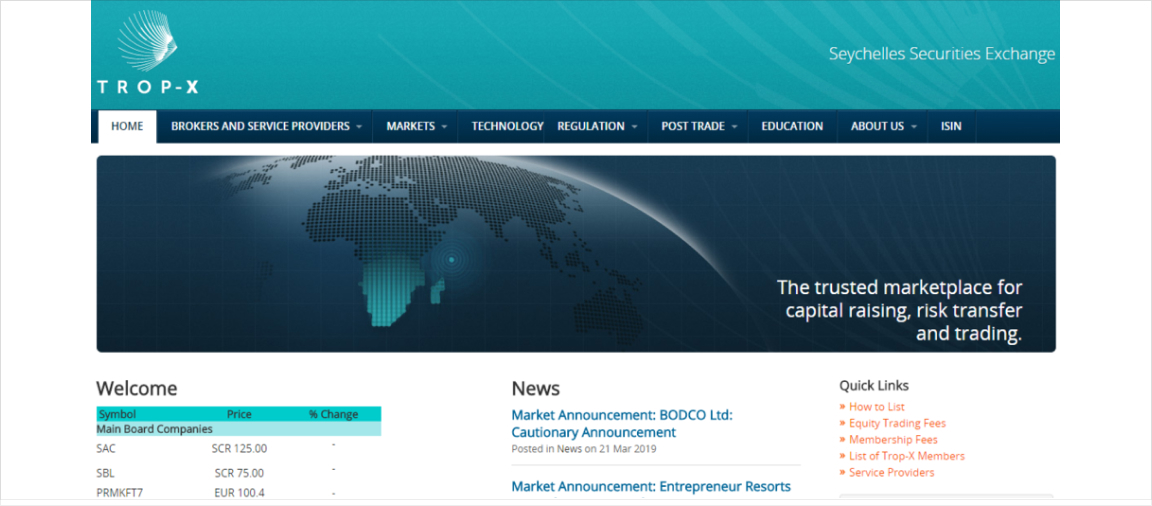
Task: Open Entrepreneur Resorts market announcement
Action: pyautogui.click(x=651, y=486)
